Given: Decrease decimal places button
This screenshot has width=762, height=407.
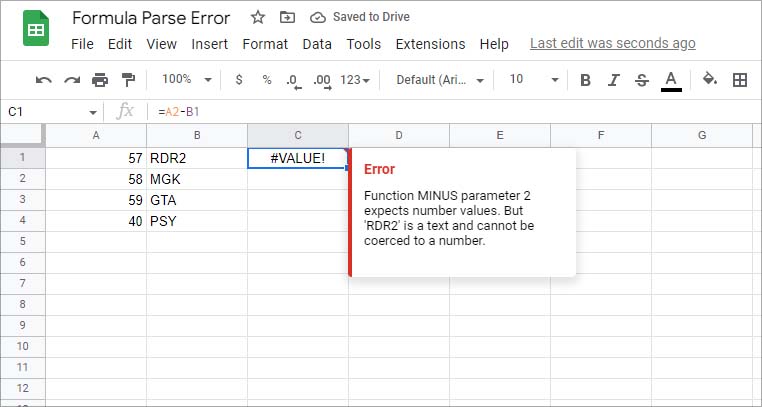Looking at the screenshot, I should tap(294, 81).
